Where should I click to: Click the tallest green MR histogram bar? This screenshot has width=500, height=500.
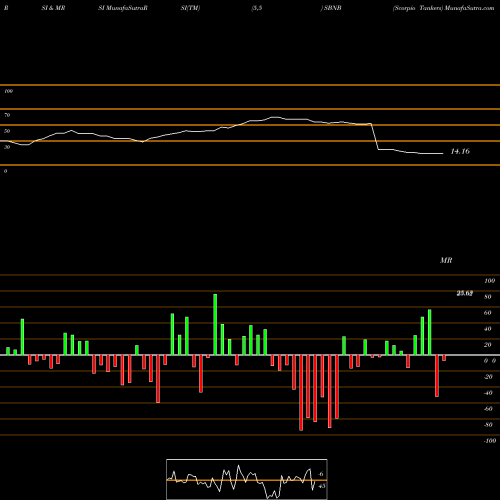click(x=215, y=325)
